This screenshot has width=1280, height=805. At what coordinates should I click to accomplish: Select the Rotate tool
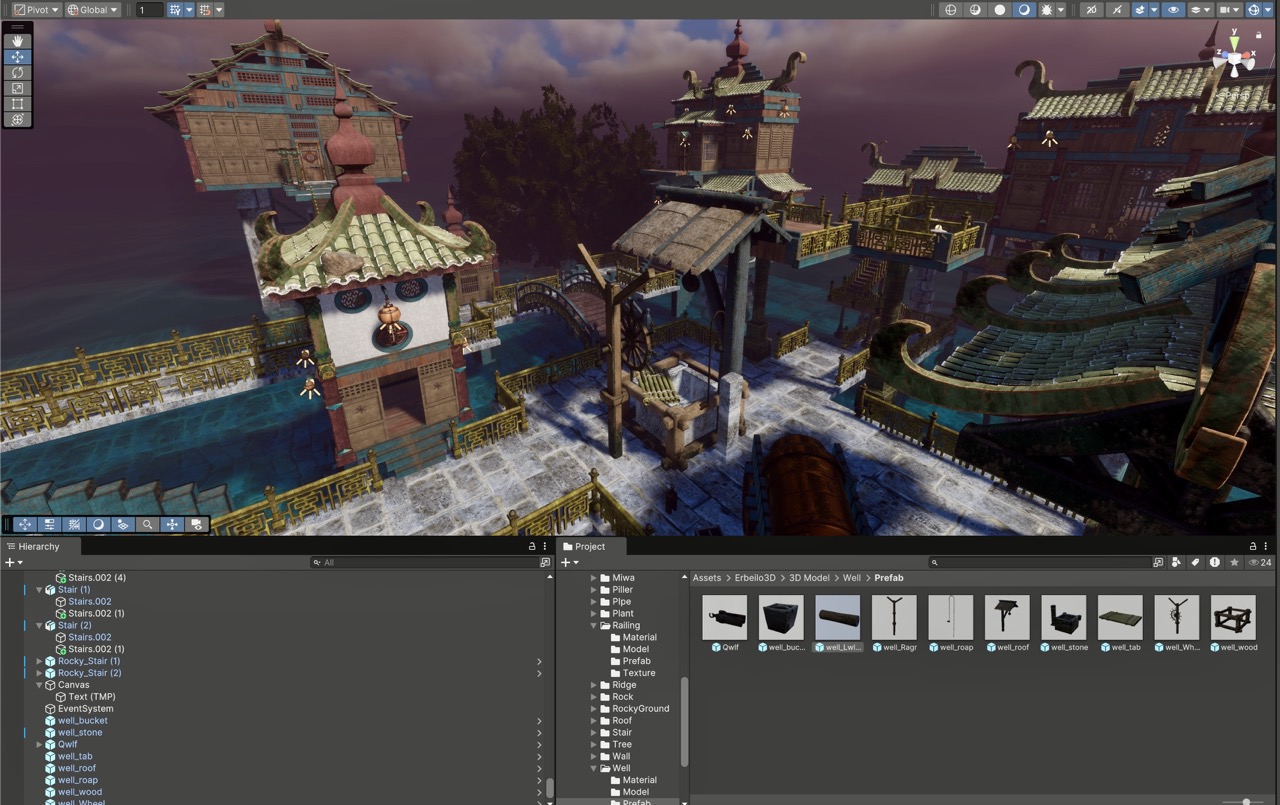point(17,72)
